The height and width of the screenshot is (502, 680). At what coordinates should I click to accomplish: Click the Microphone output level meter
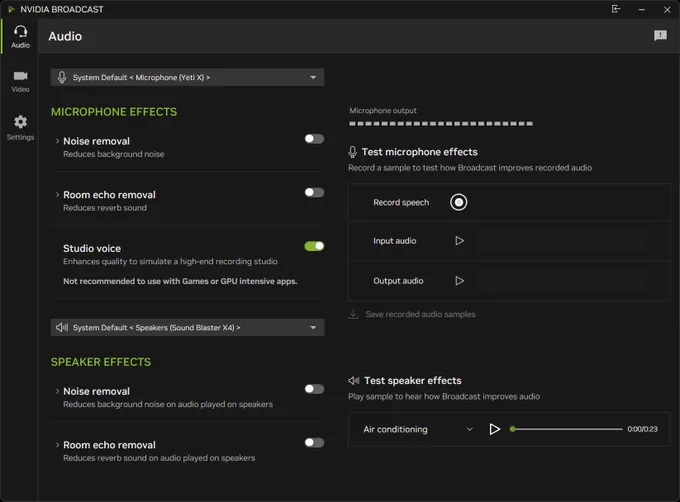[x=441, y=124]
